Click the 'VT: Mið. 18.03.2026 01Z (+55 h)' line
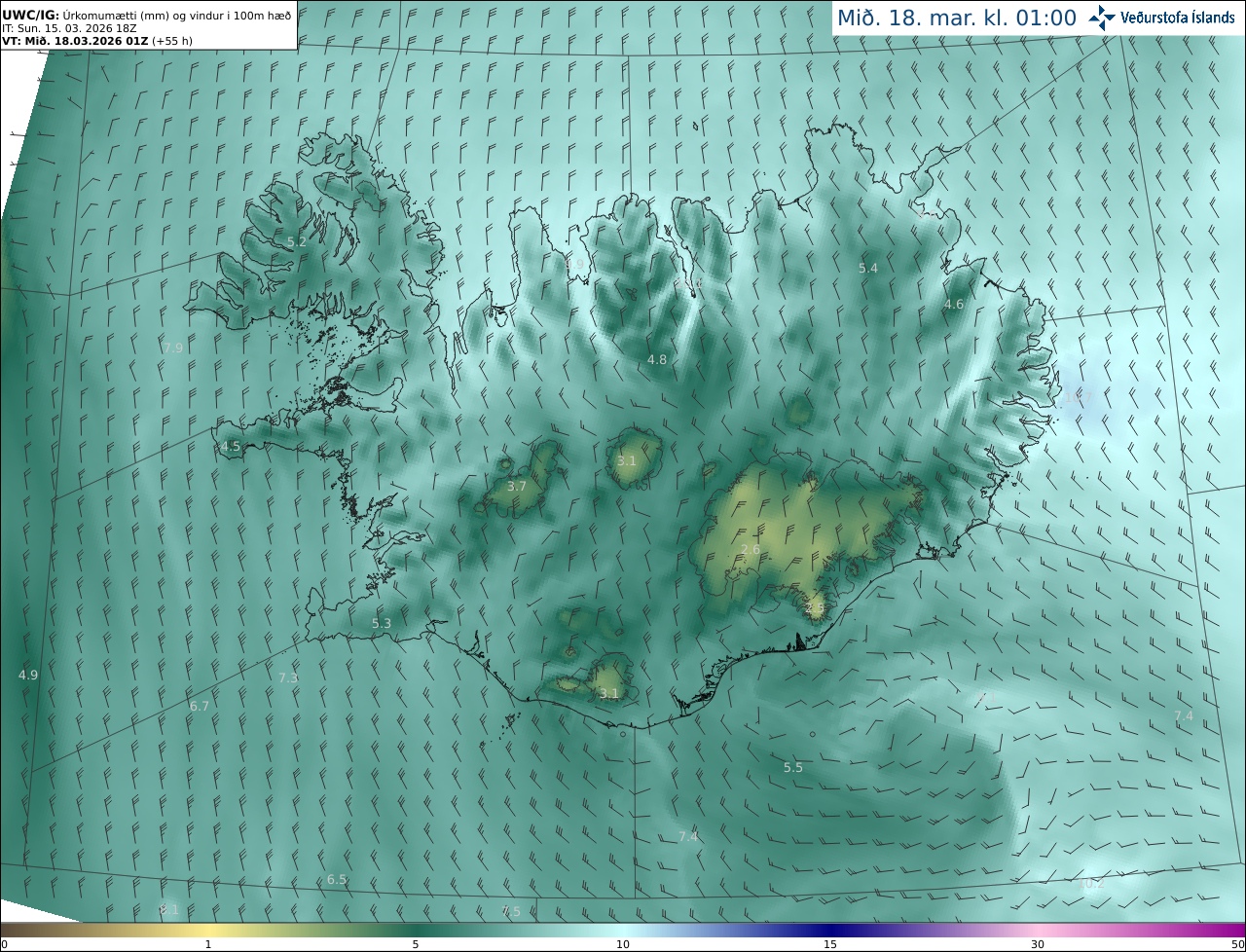This screenshot has width=1246, height=952. (96, 41)
